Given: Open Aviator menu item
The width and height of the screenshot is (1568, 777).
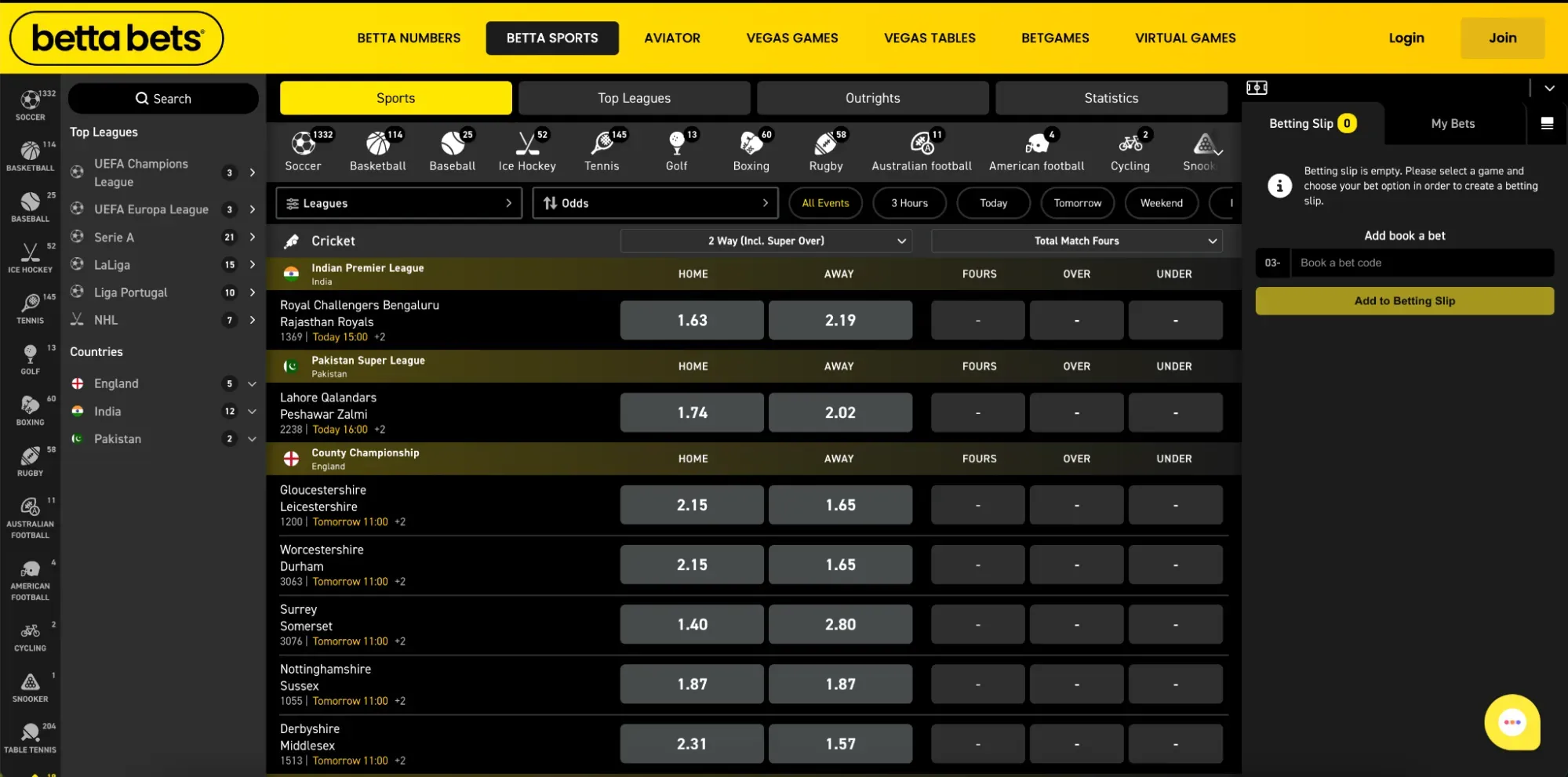Looking at the screenshot, I should point(672,38).
